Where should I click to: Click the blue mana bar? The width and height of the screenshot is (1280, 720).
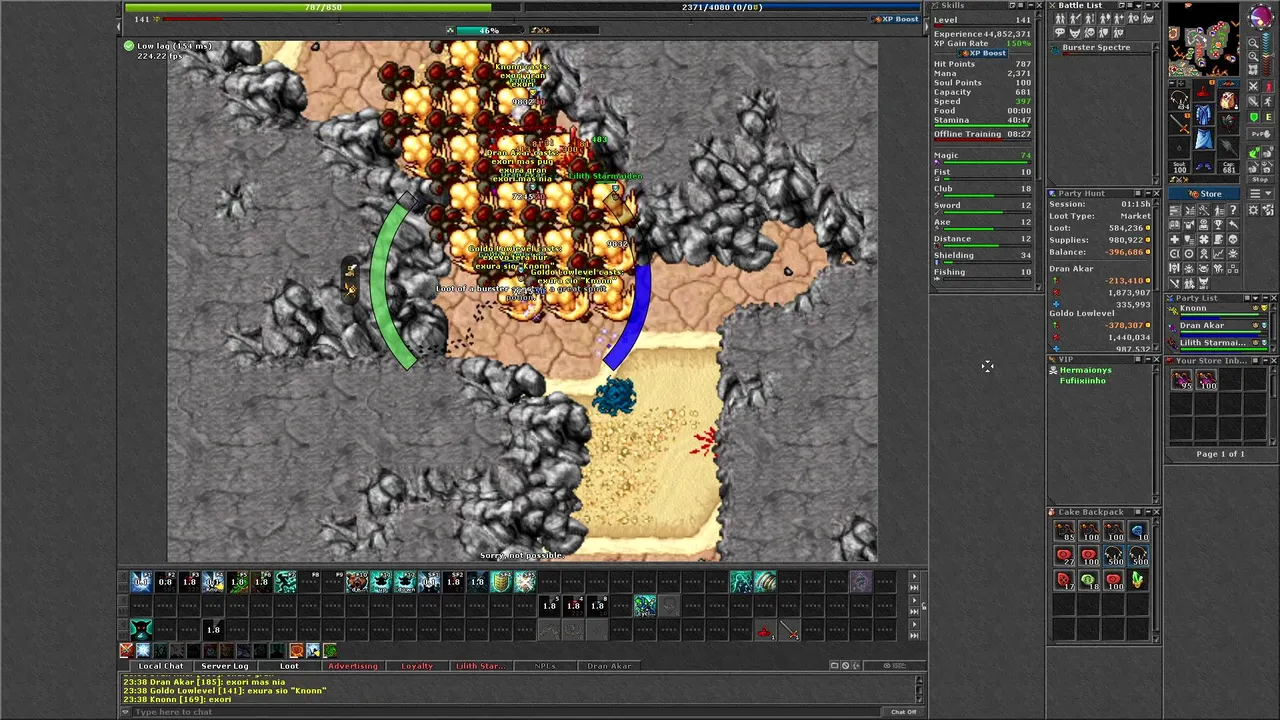[x=722, y=7]
